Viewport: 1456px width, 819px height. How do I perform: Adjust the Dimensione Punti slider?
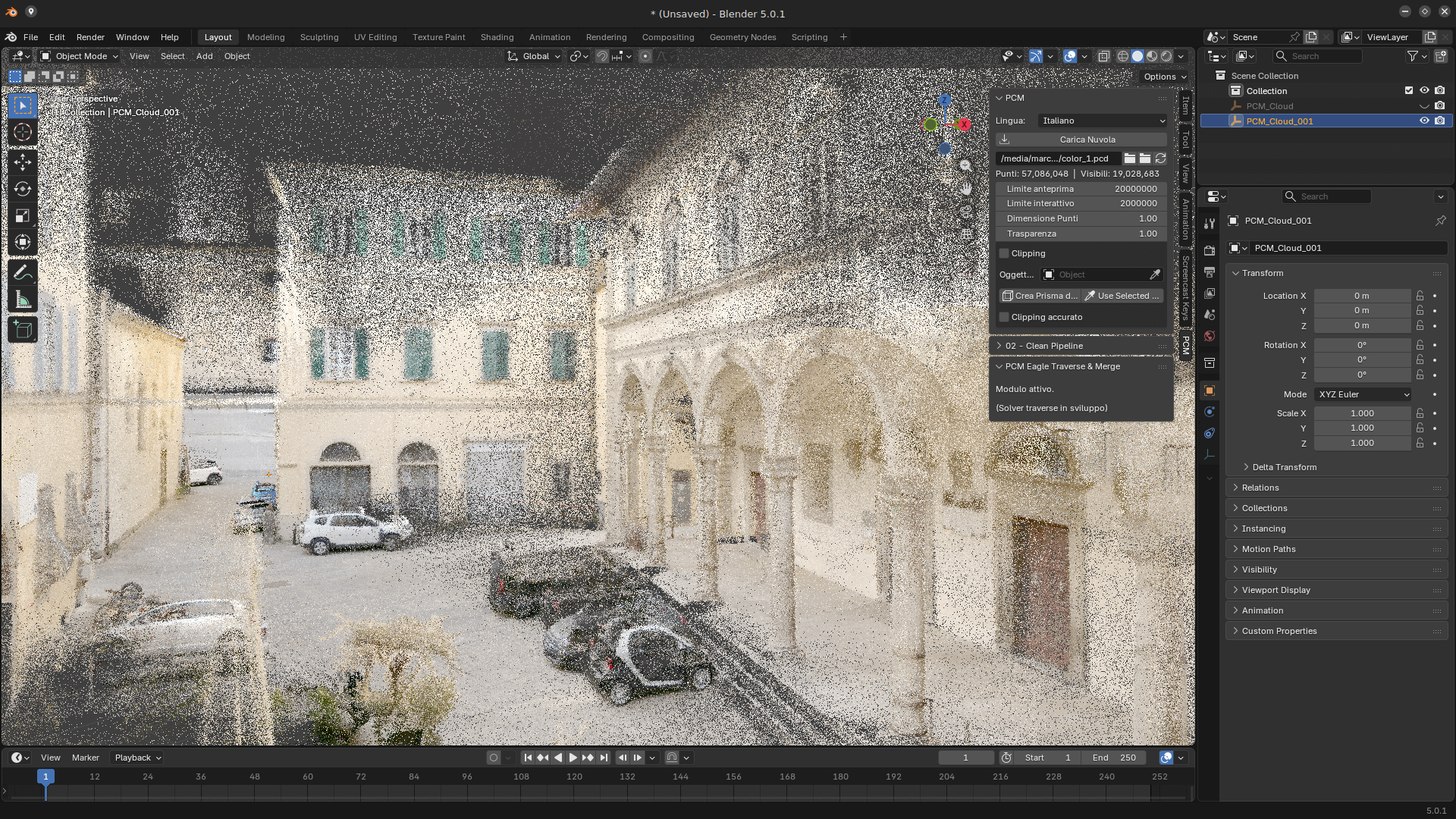click(1081, 218)
